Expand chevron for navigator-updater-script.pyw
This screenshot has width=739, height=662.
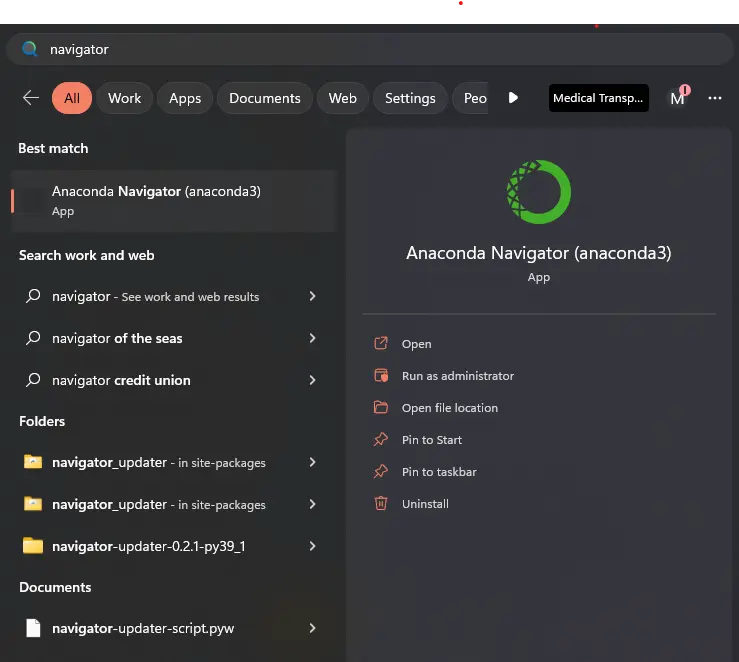312,628
